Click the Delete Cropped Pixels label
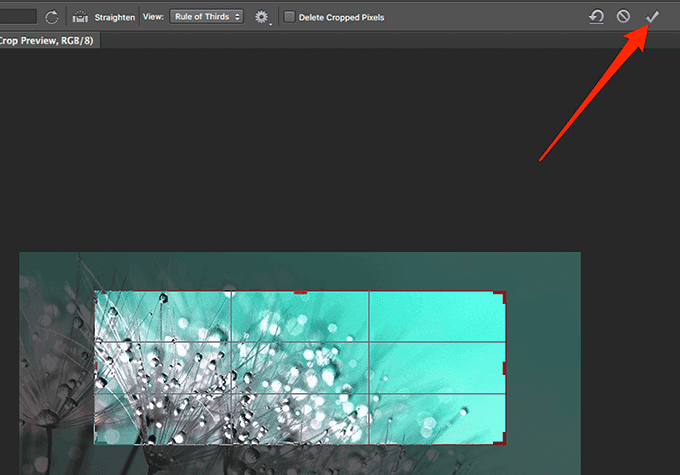680x475 pixels. [341, 17]
